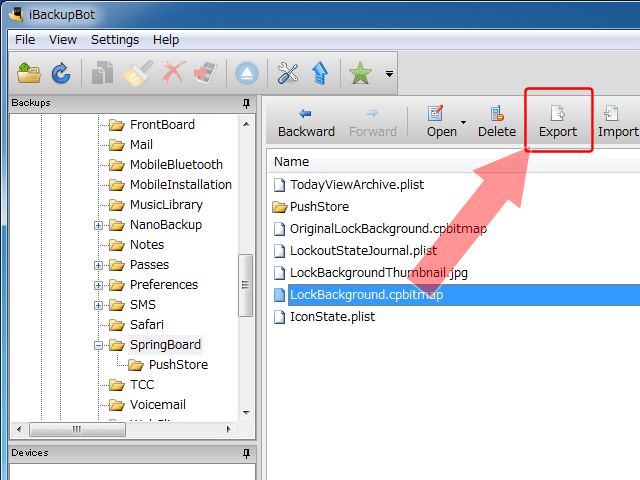Select the NanoBackup folder
Image resolution: width=640 pixels, height=480 pixels.
click(166, 224)
